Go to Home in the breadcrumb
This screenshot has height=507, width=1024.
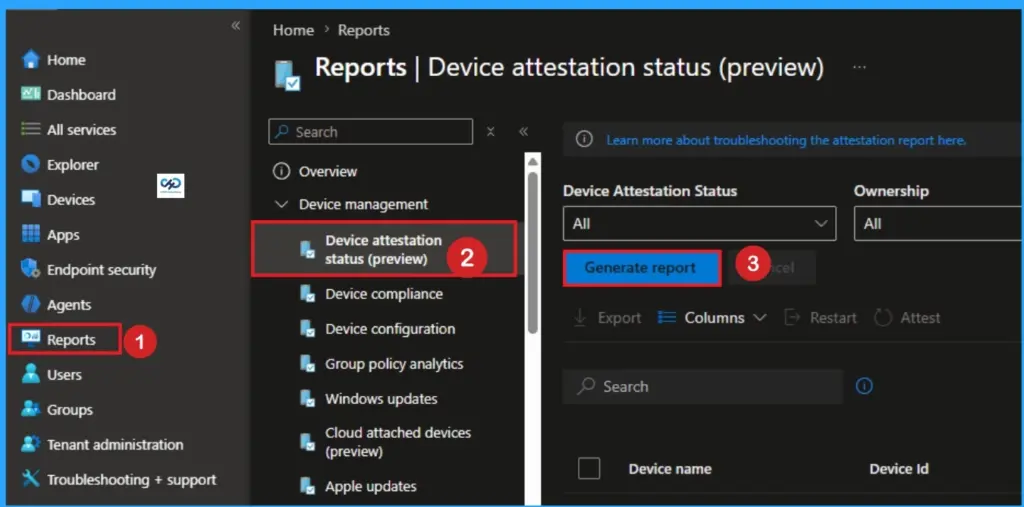293,30
